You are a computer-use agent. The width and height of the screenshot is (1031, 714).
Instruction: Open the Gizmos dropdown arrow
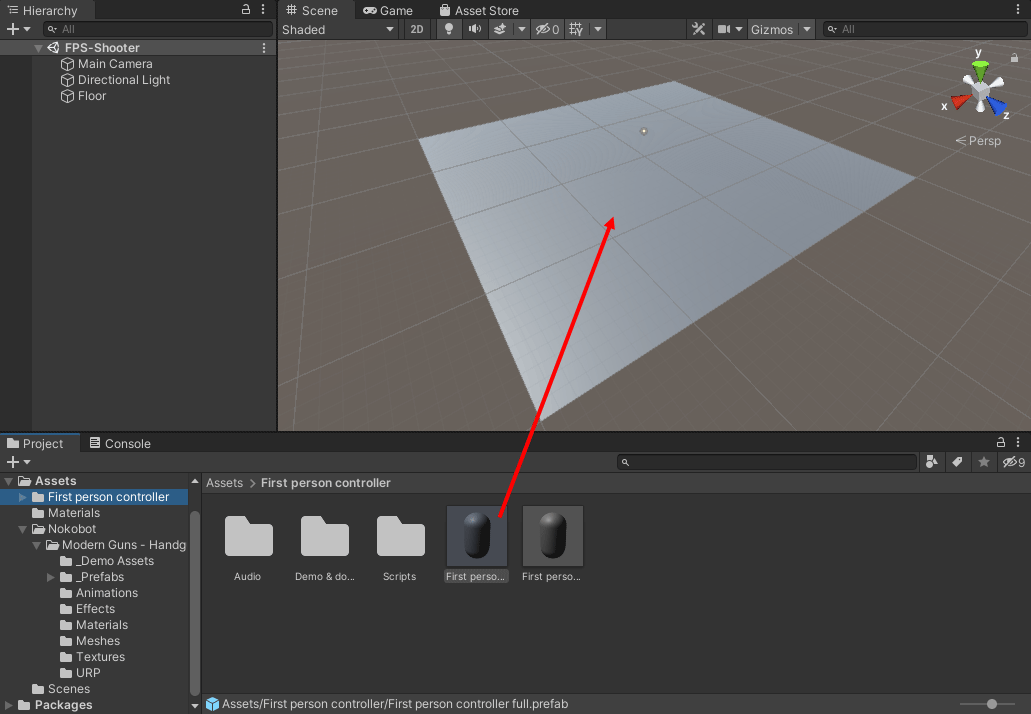tap(807, 29)
